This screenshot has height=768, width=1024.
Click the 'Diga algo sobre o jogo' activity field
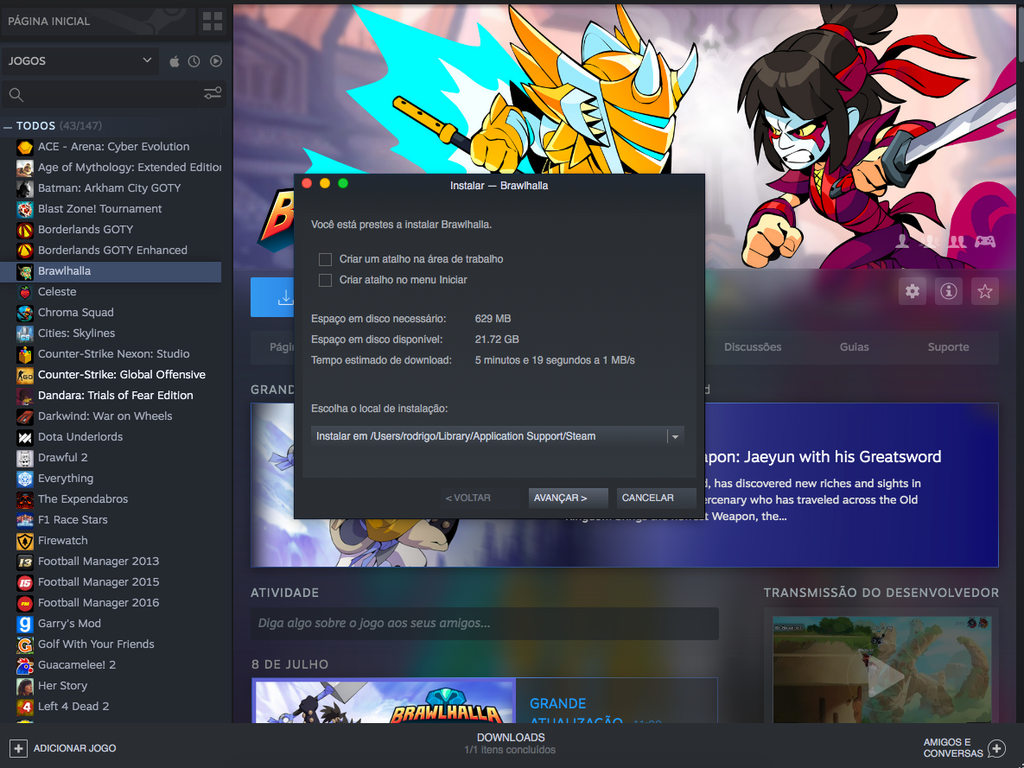(485, 624)
